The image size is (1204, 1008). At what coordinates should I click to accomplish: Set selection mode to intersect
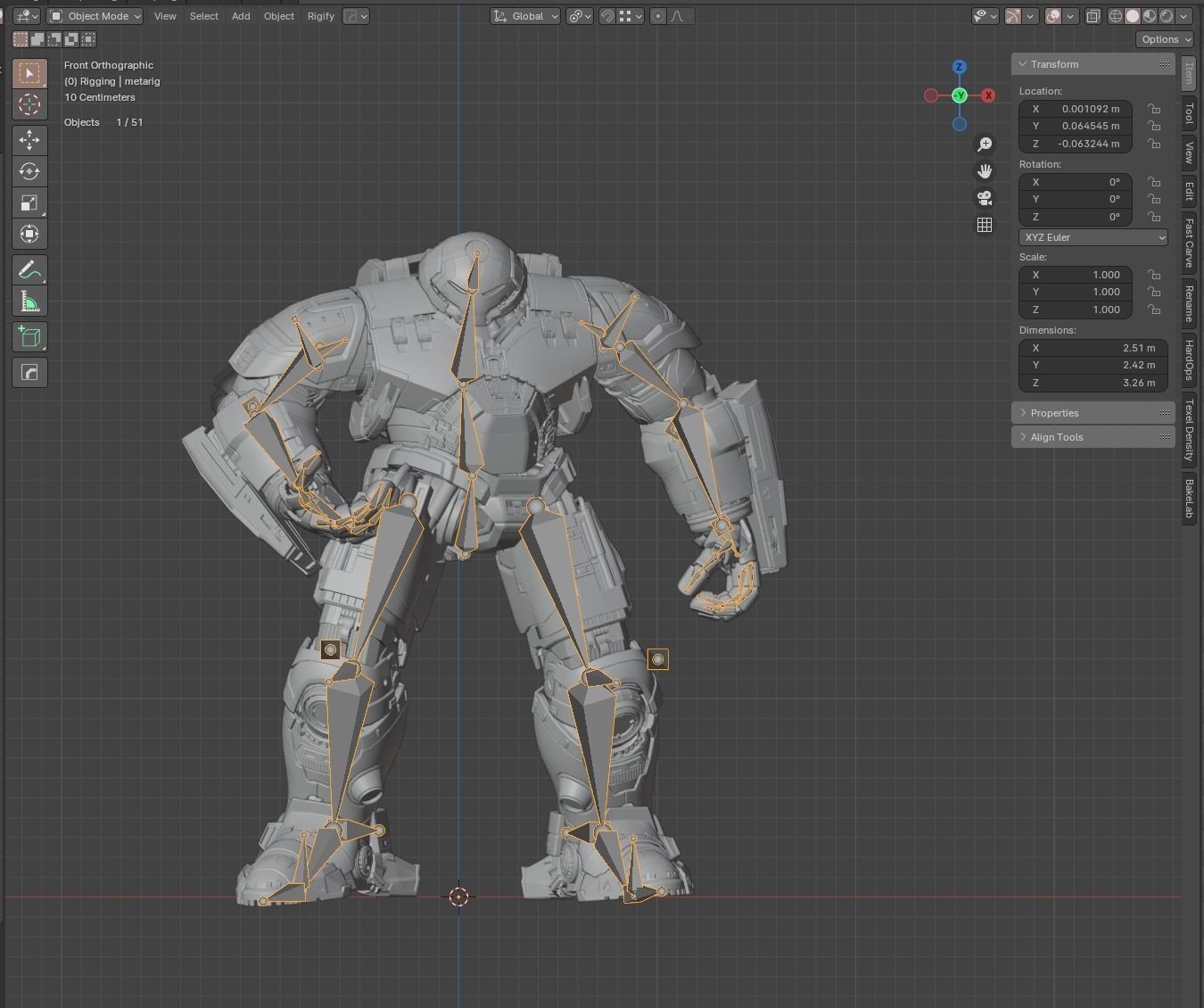tap(88, 39)
